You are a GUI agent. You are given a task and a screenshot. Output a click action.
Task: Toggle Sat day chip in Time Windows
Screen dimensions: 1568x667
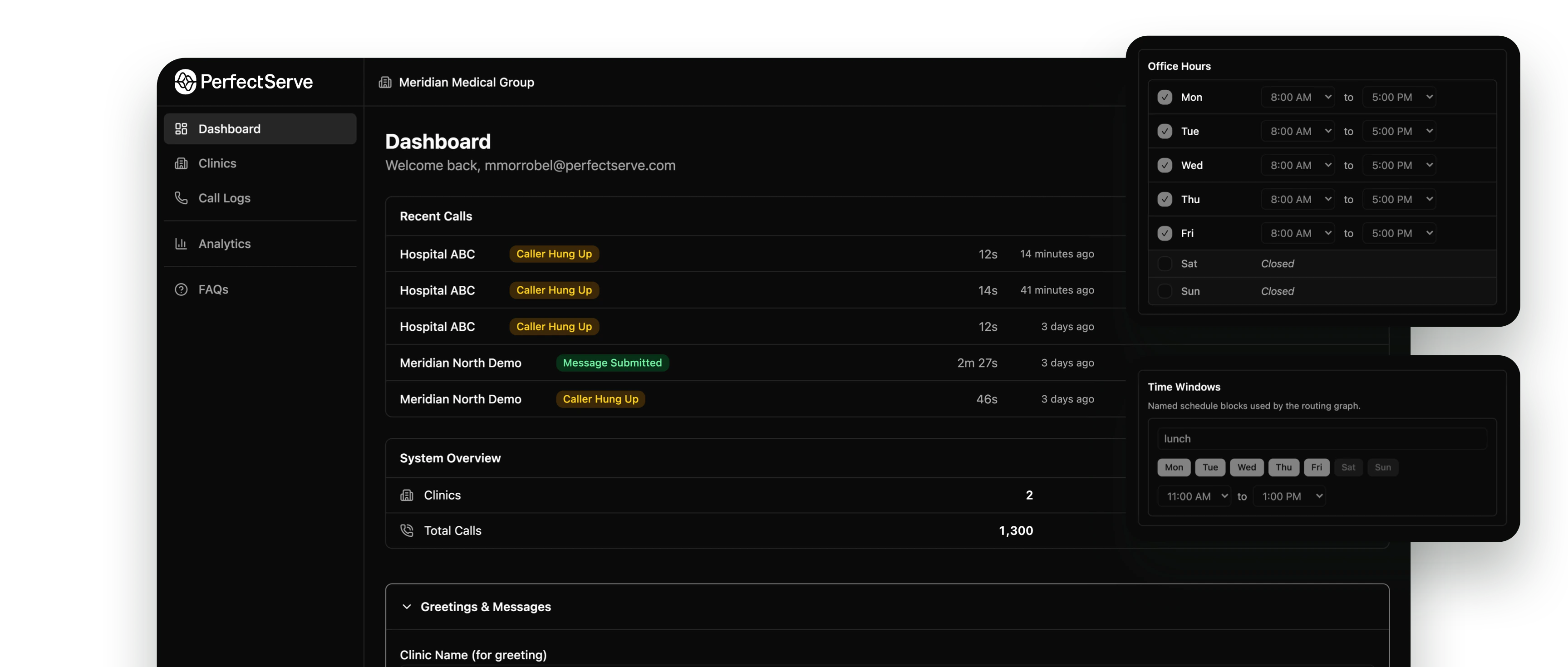tap(1347, 467)
